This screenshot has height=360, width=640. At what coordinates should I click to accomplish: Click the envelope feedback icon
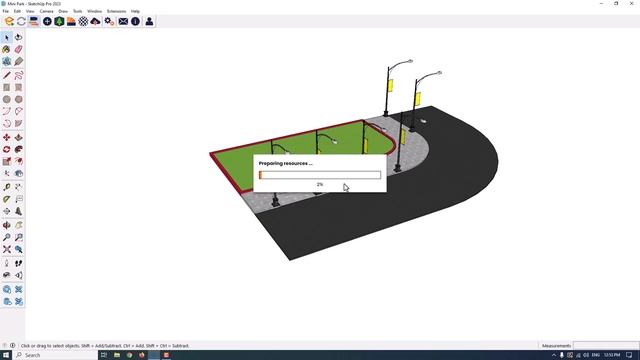[x=123, y=21]
